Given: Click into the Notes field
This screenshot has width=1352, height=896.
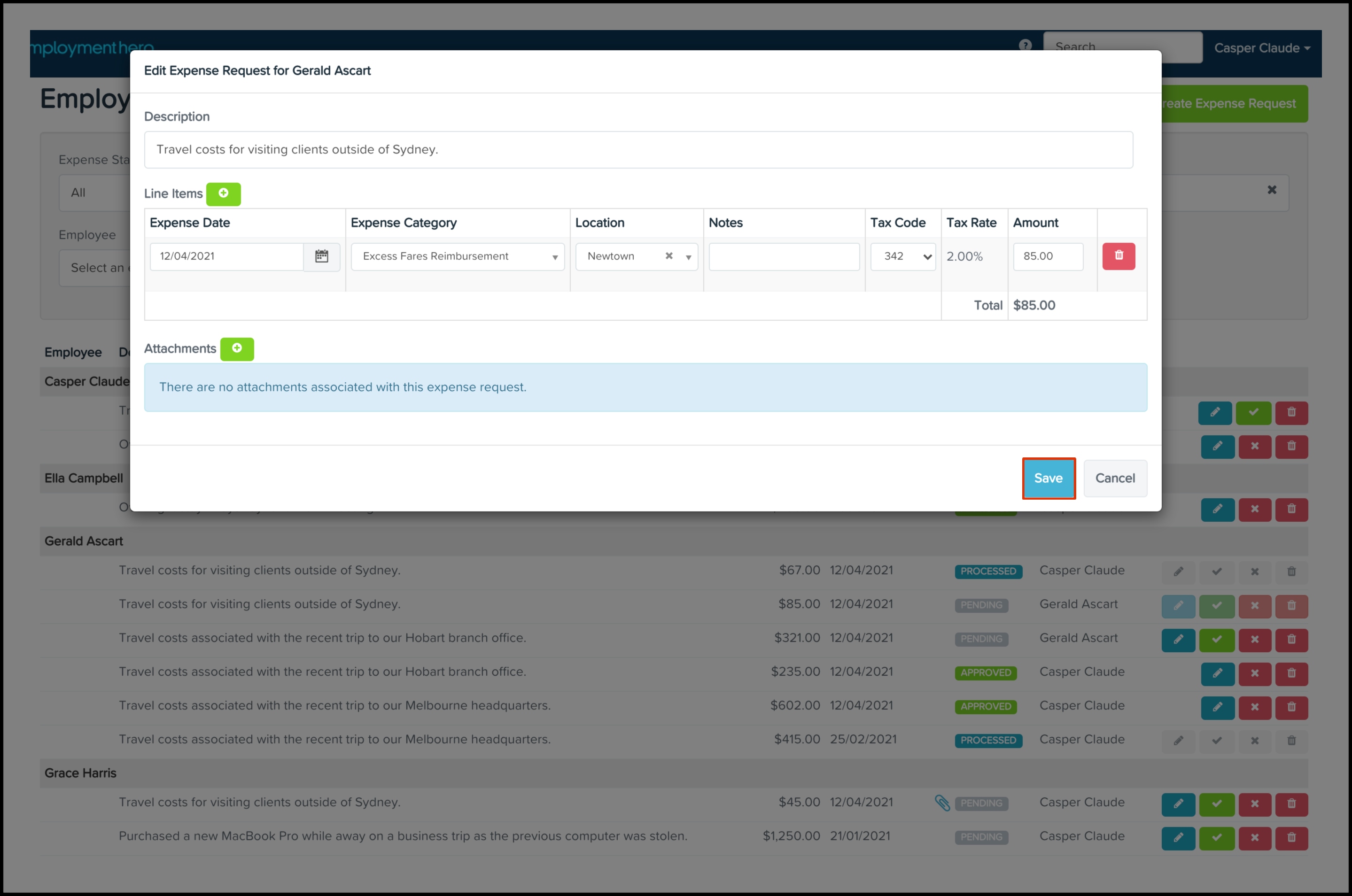Looking at the screenshot, I should point(784,256).
